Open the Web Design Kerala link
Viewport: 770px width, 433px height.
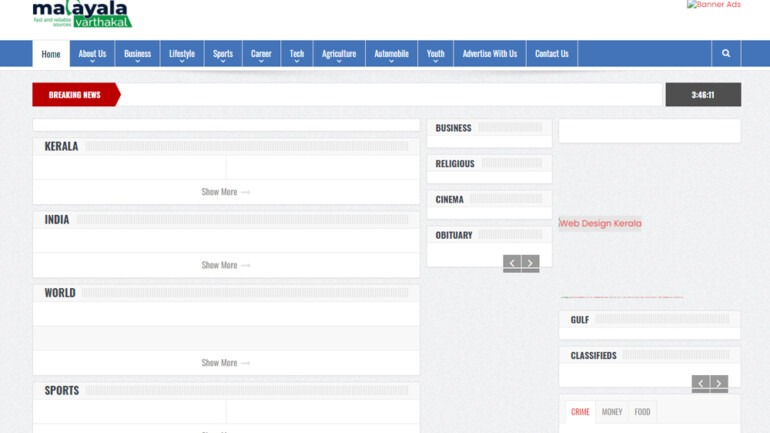pos(600,224)
